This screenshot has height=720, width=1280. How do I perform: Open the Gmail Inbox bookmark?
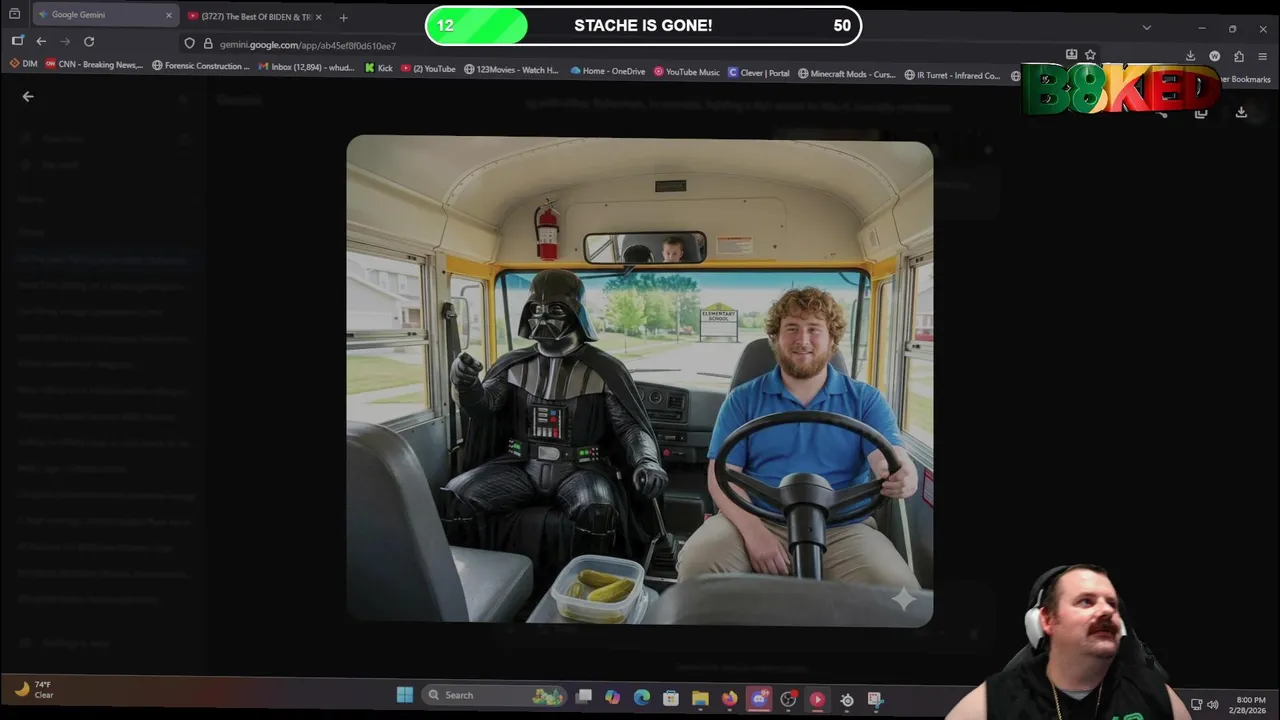[306, 67]
